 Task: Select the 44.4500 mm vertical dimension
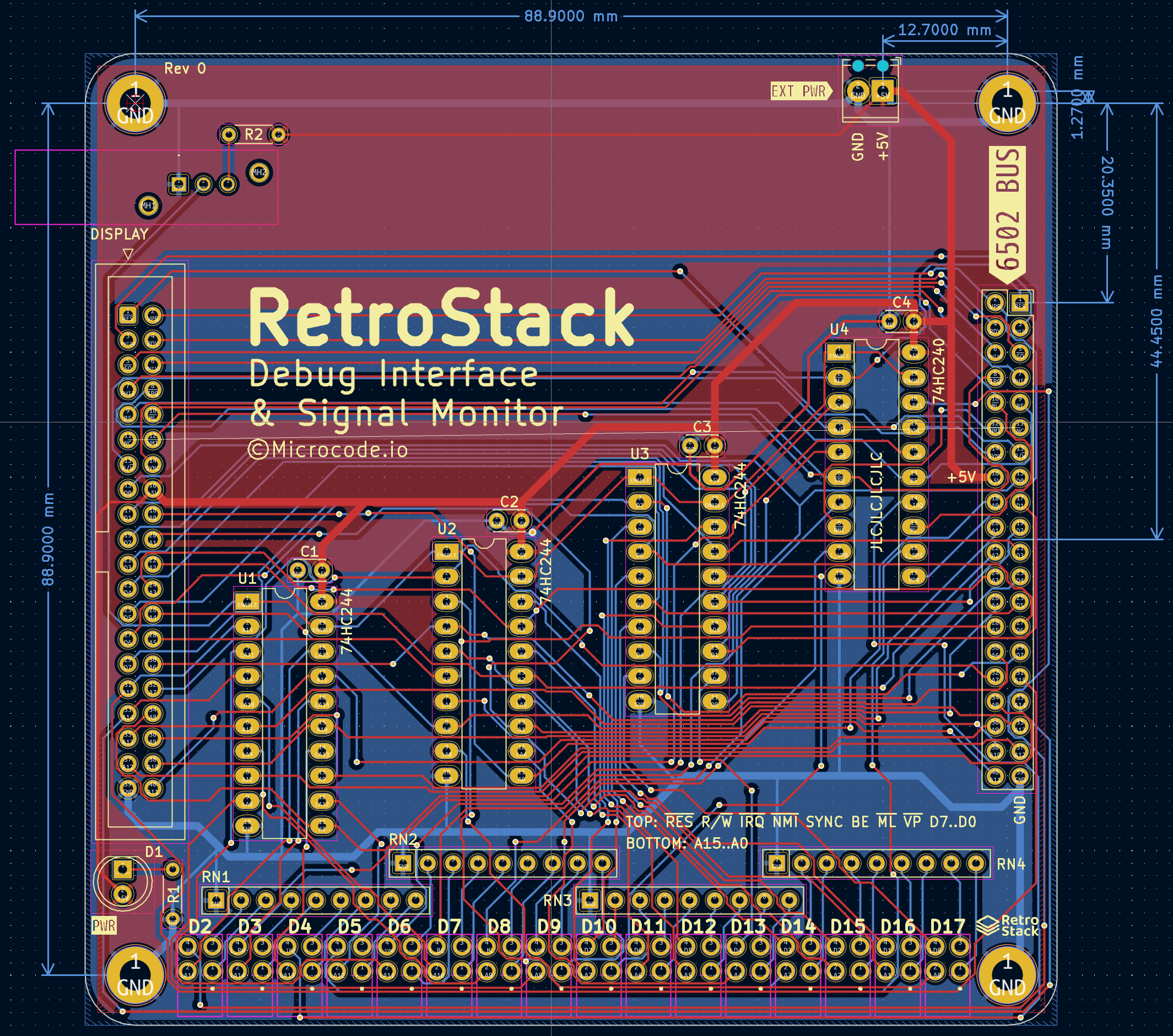tap(1156, 321)
